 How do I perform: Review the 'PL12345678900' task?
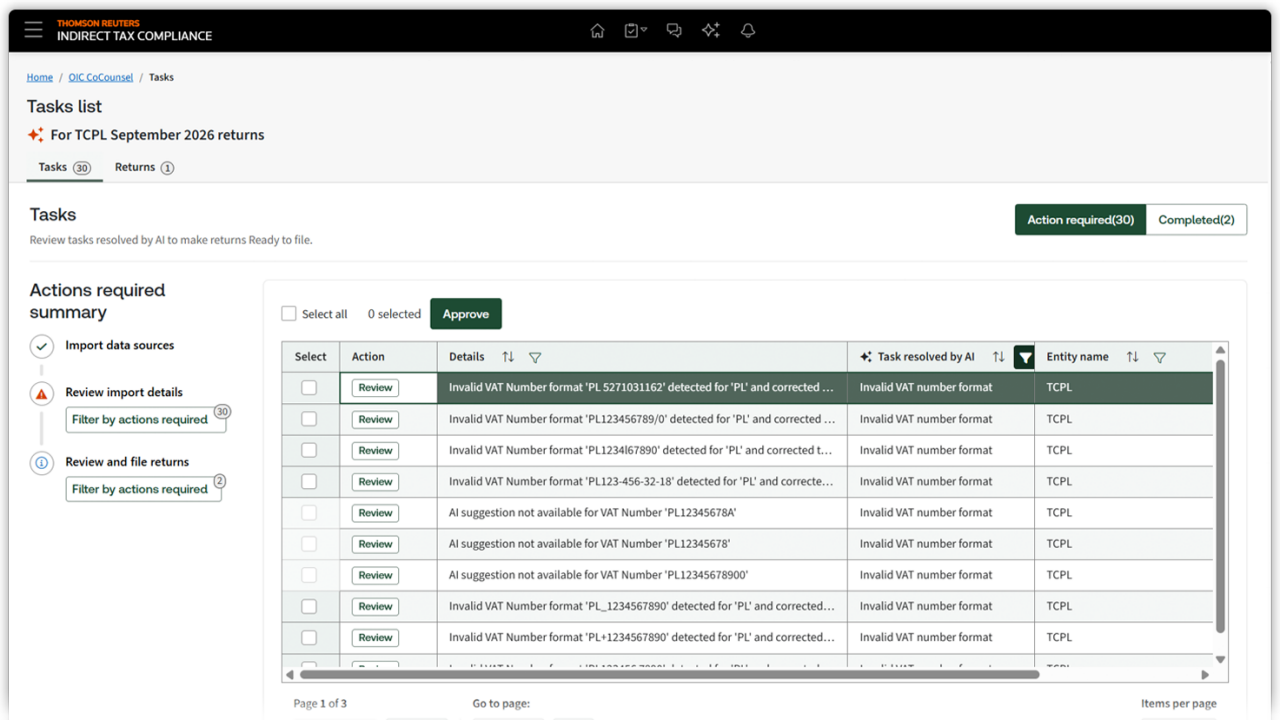click(375, 575)
